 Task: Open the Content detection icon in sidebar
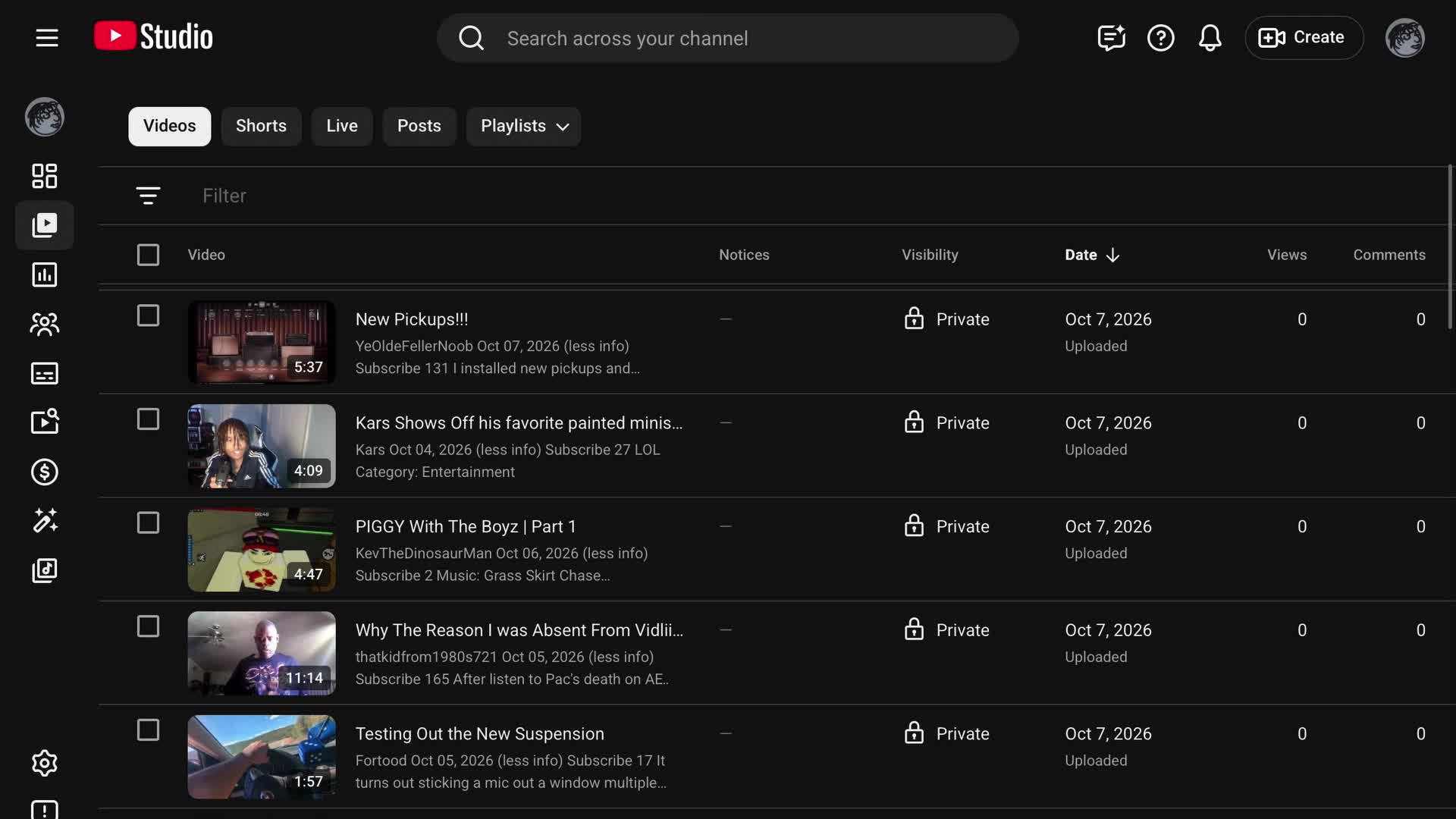tap(45, 422)
